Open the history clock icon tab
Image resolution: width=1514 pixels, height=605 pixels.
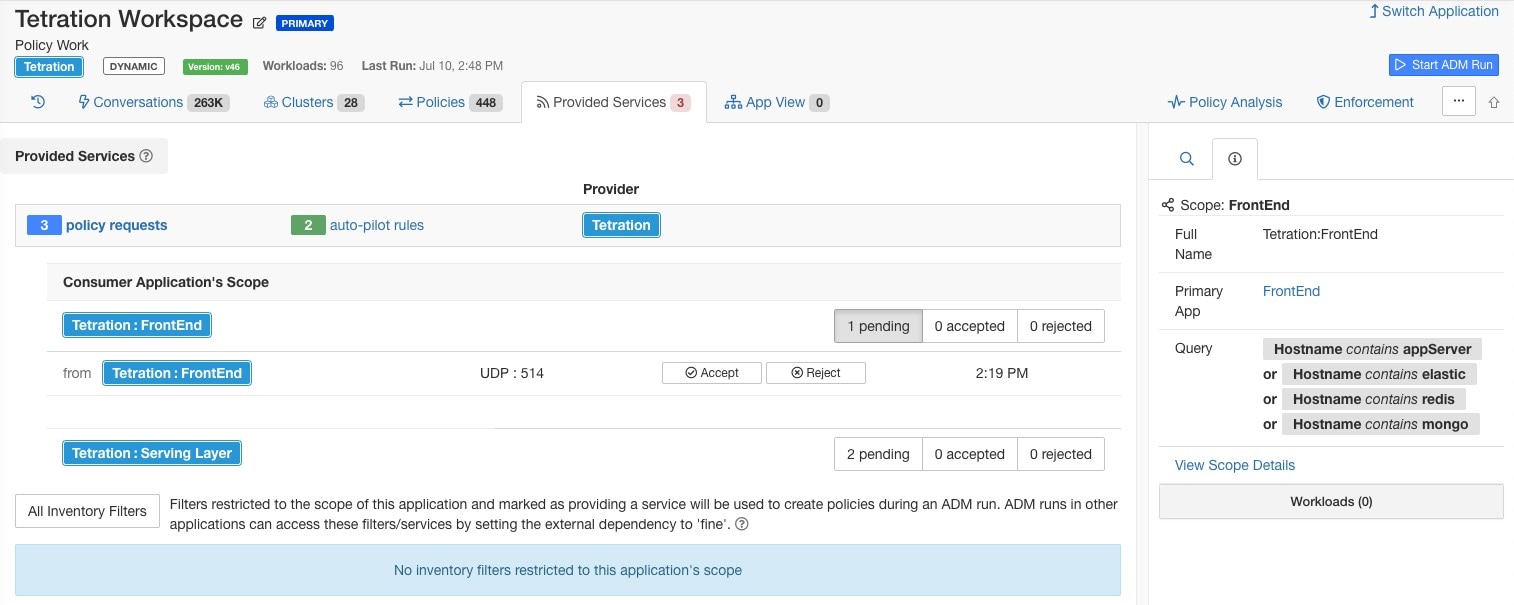(x=38, y=102)
